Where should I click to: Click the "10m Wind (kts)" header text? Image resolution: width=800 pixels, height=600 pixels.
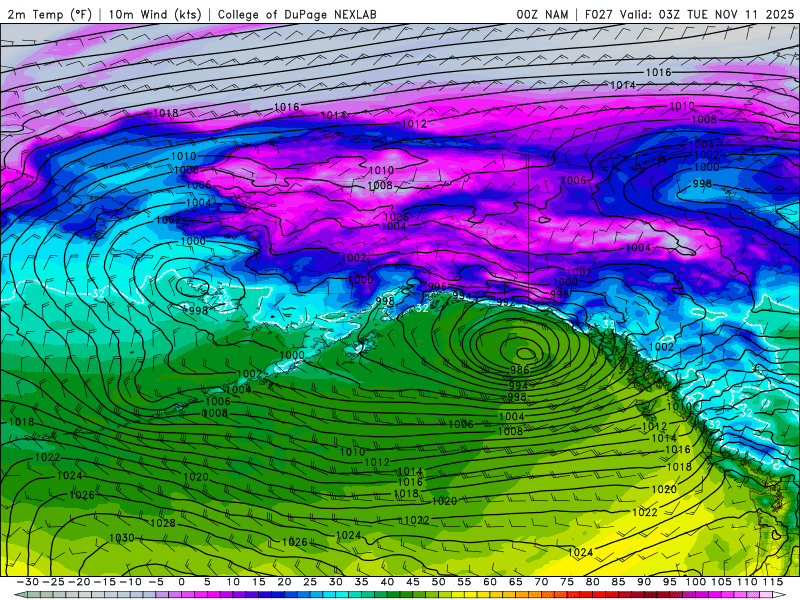click(155, 14)
